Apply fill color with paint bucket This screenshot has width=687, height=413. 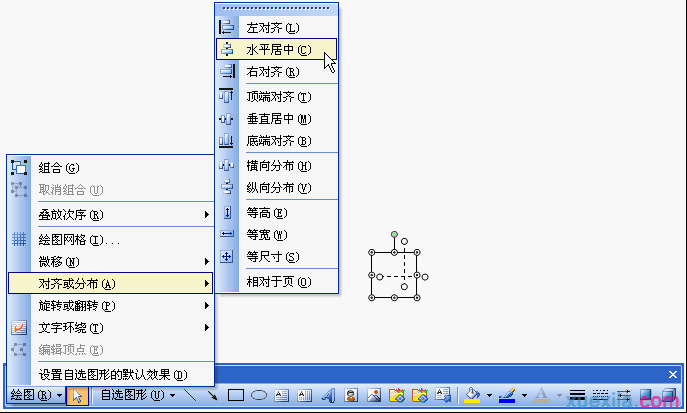click(x=472, y=395)
